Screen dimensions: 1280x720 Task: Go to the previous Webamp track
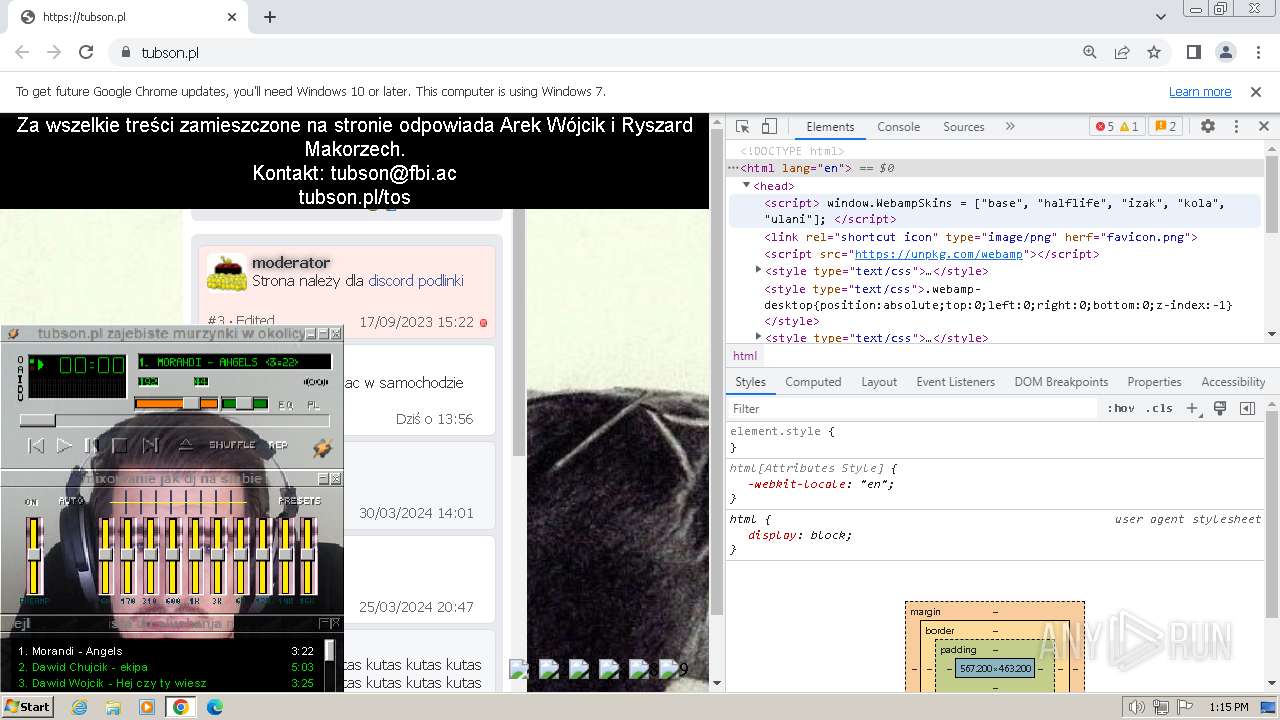tap(36, 445)
